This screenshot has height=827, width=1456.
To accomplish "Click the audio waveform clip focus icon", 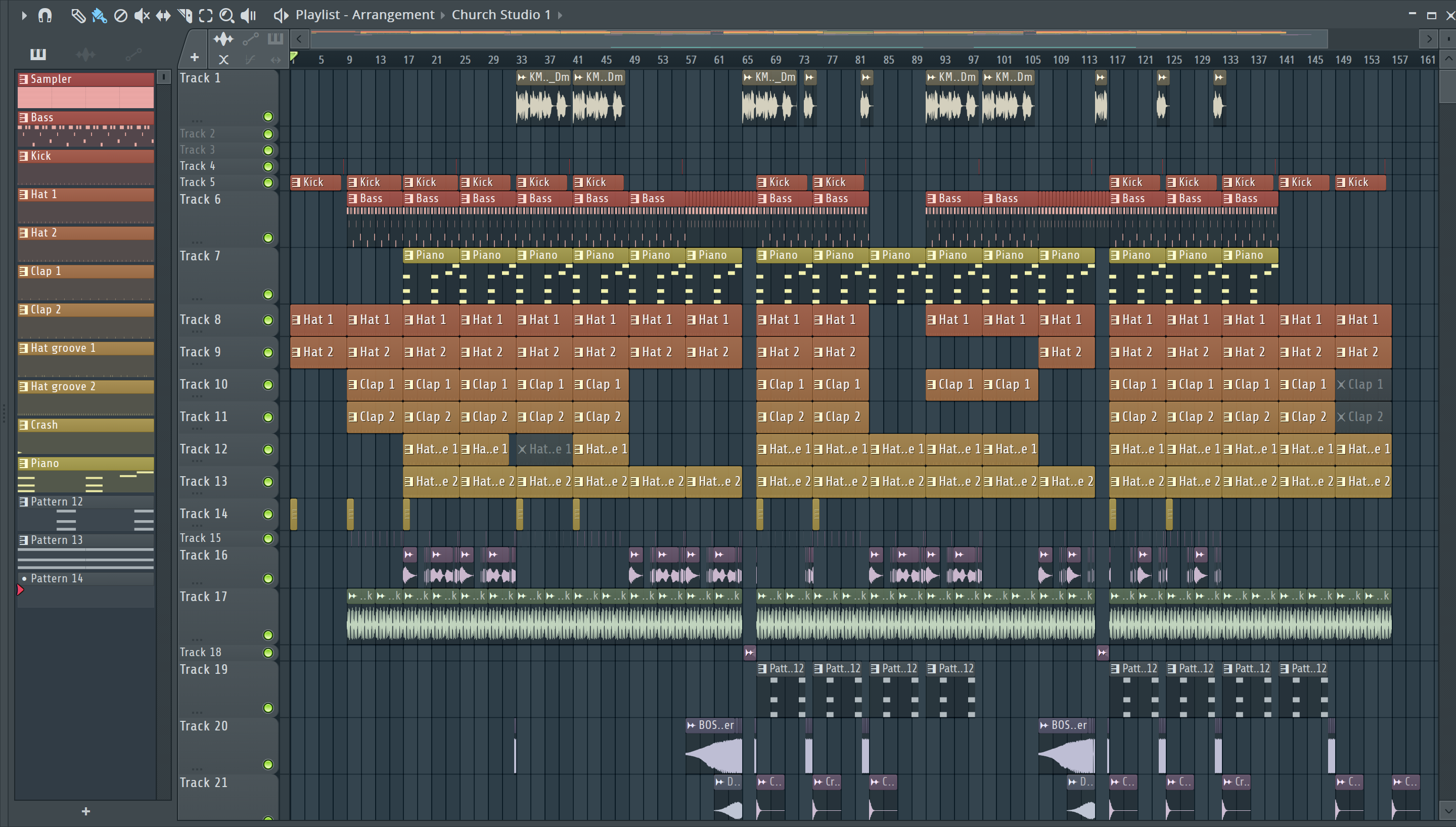I will [x=223, y=39].
